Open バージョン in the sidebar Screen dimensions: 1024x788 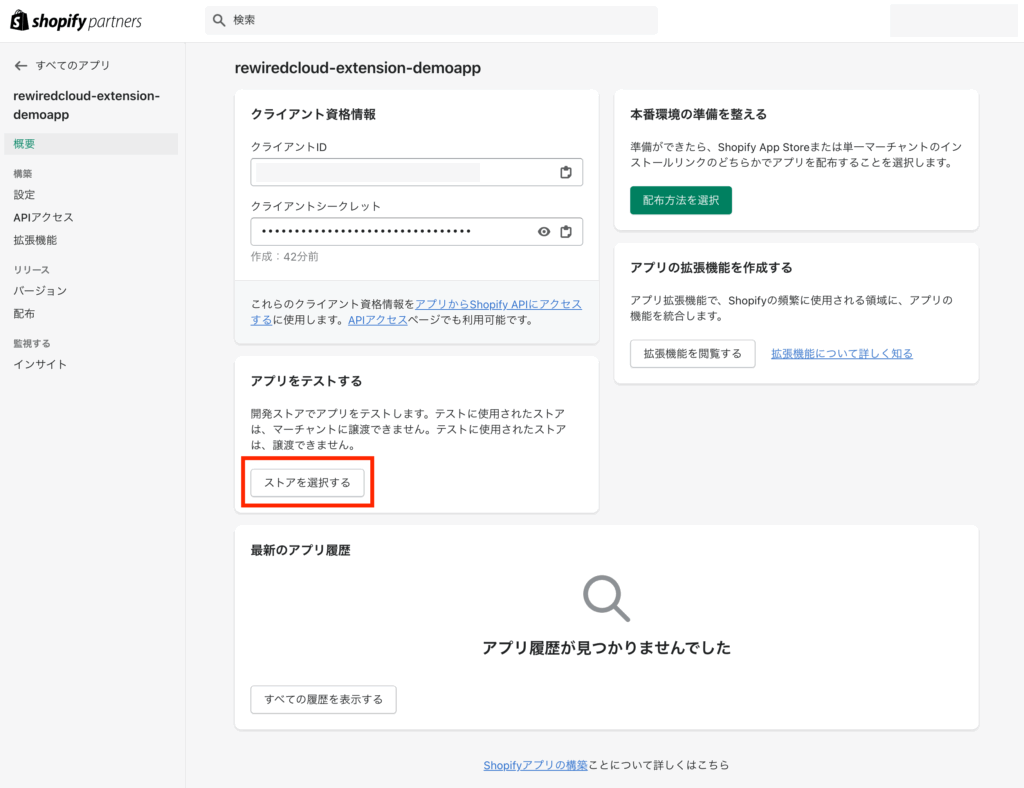pyautogui.click(x=40, y=291)
